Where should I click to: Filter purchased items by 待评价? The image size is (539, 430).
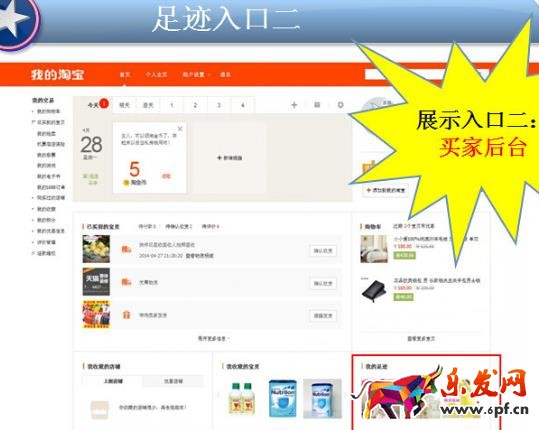click(210, 227)
